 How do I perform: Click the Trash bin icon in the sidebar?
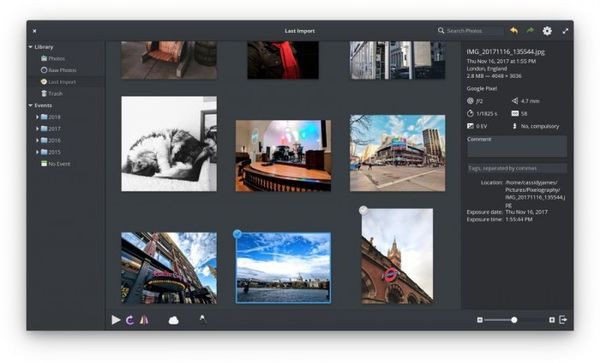[x=44, y=93]
